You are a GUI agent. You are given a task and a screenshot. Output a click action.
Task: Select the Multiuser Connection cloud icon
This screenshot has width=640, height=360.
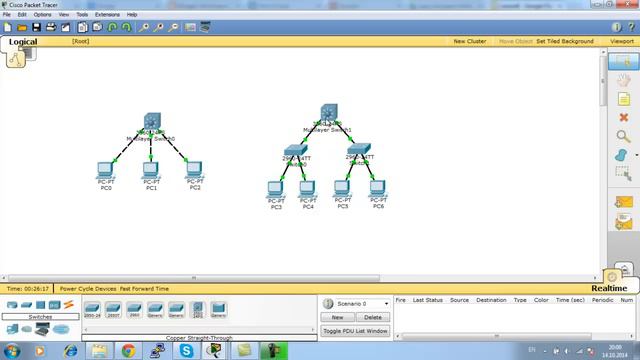pyautogui.click(x=61, y=329)
